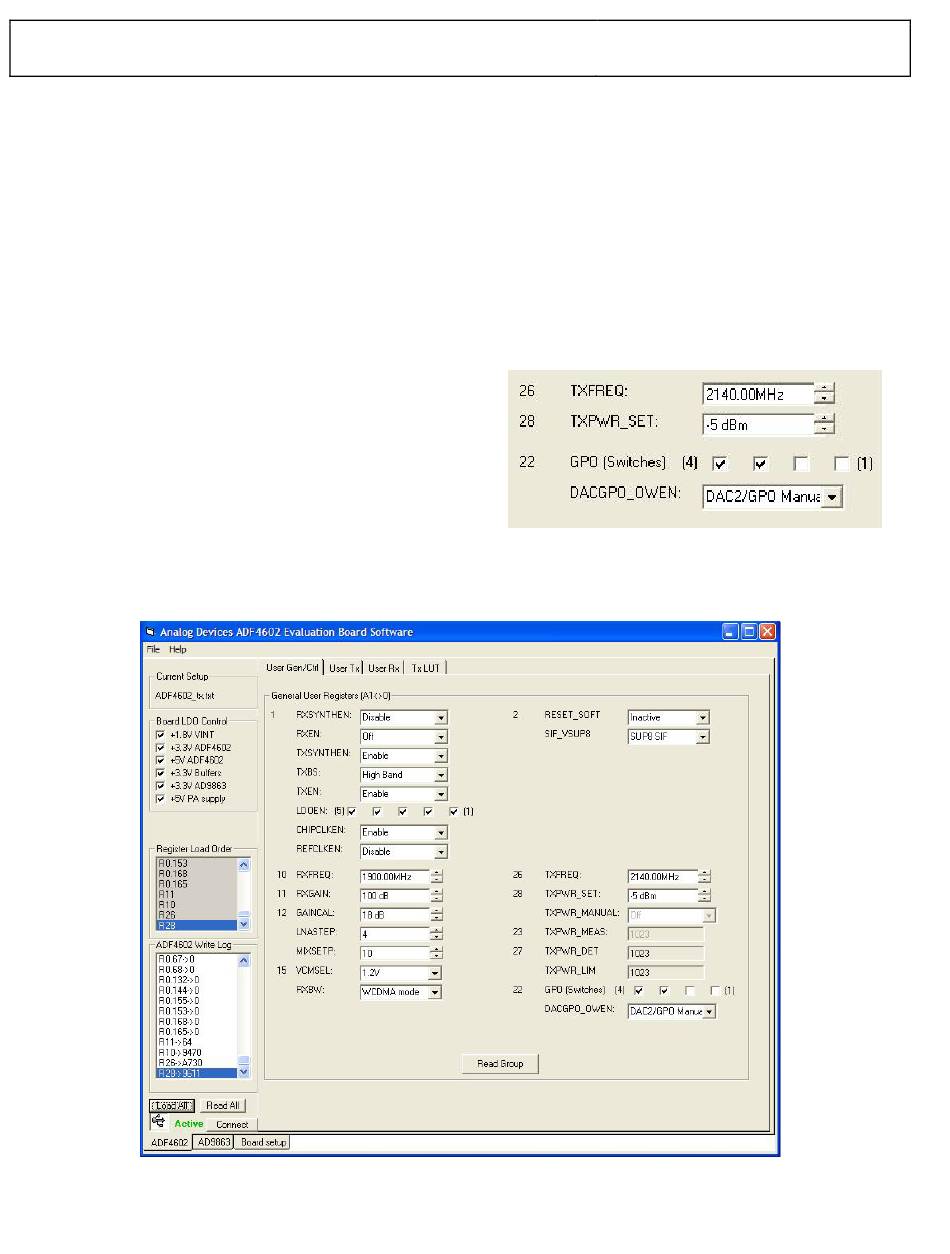950x1254 pixels.
Task: Increase RXFREQ value with stepper
Action: (x=437, y=871)
